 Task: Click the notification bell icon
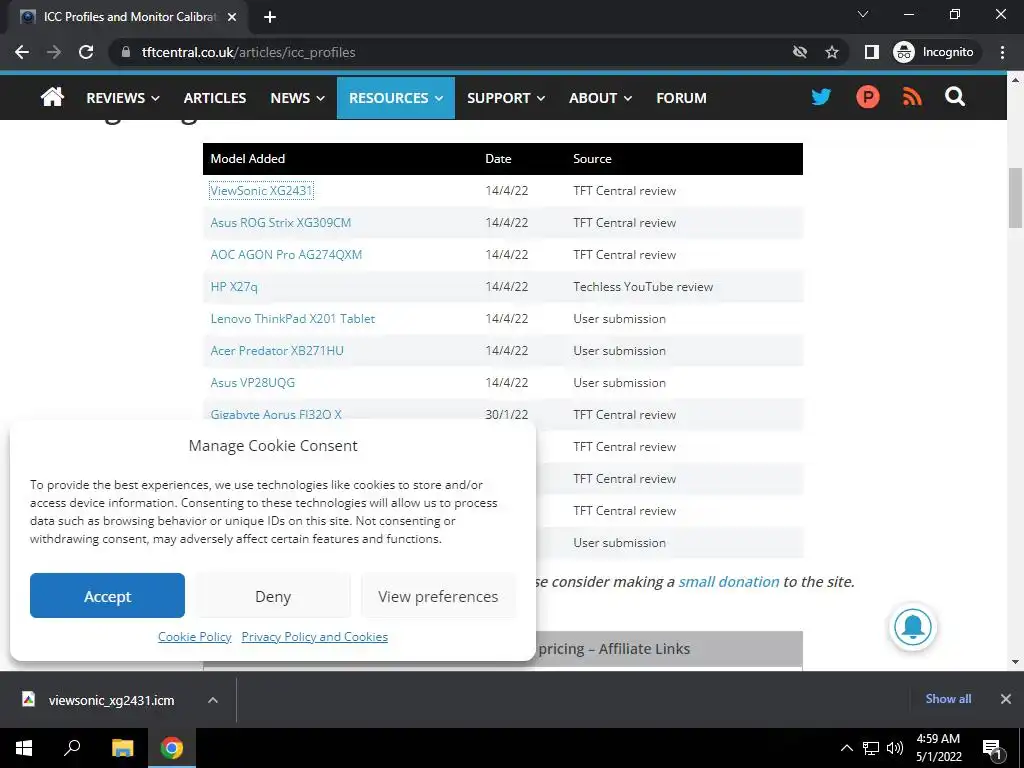point(912,627)
